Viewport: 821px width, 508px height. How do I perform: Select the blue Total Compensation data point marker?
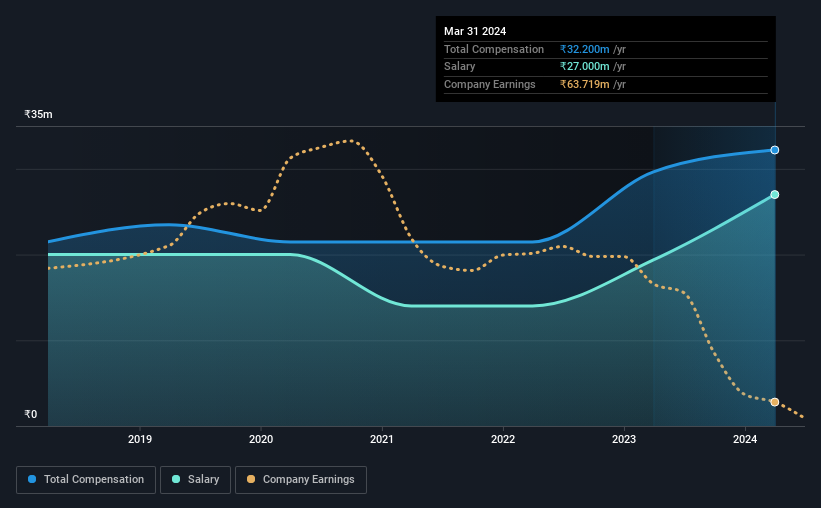coord(774,150)
